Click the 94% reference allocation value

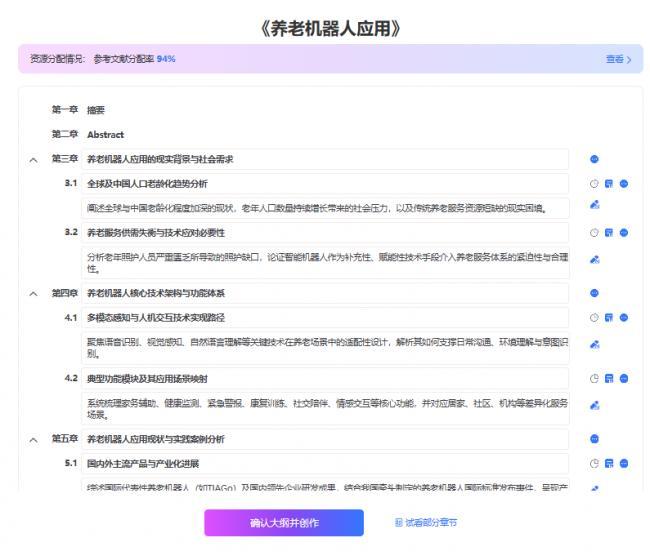[x=166, y=59]
